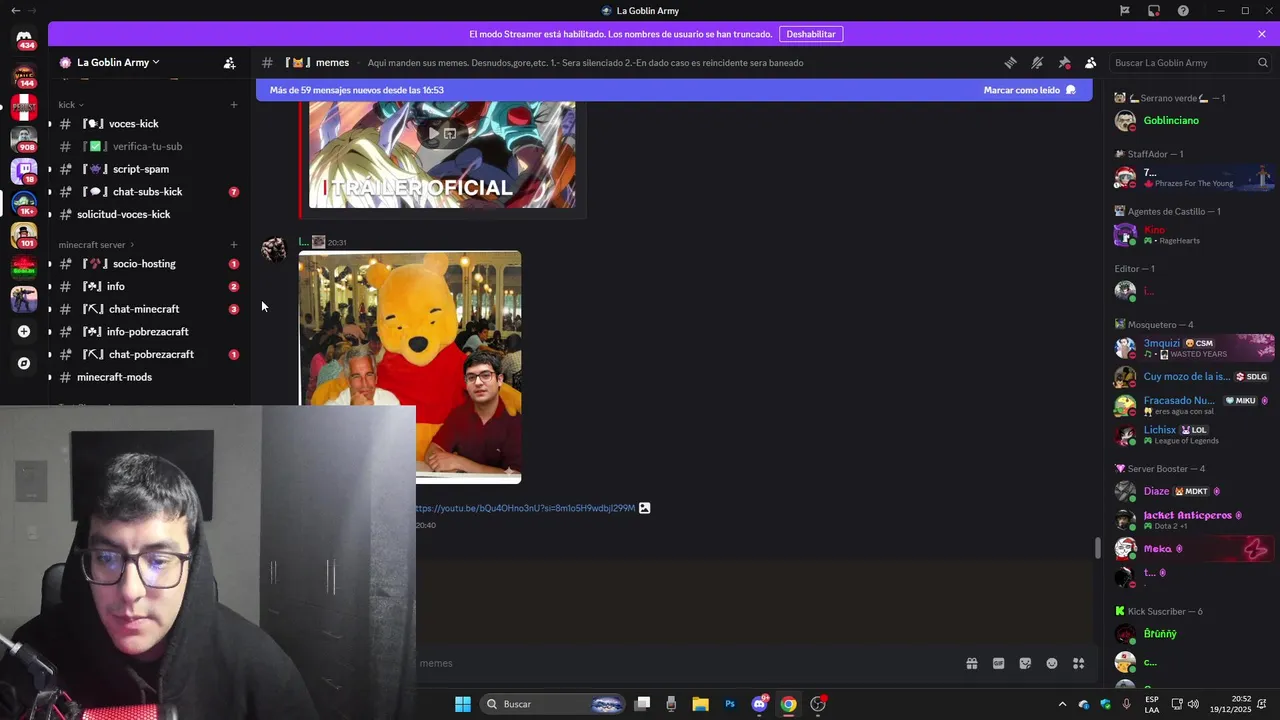Open the verifica-tu-sub channel

pyautogui.click(x=147, y=146)
